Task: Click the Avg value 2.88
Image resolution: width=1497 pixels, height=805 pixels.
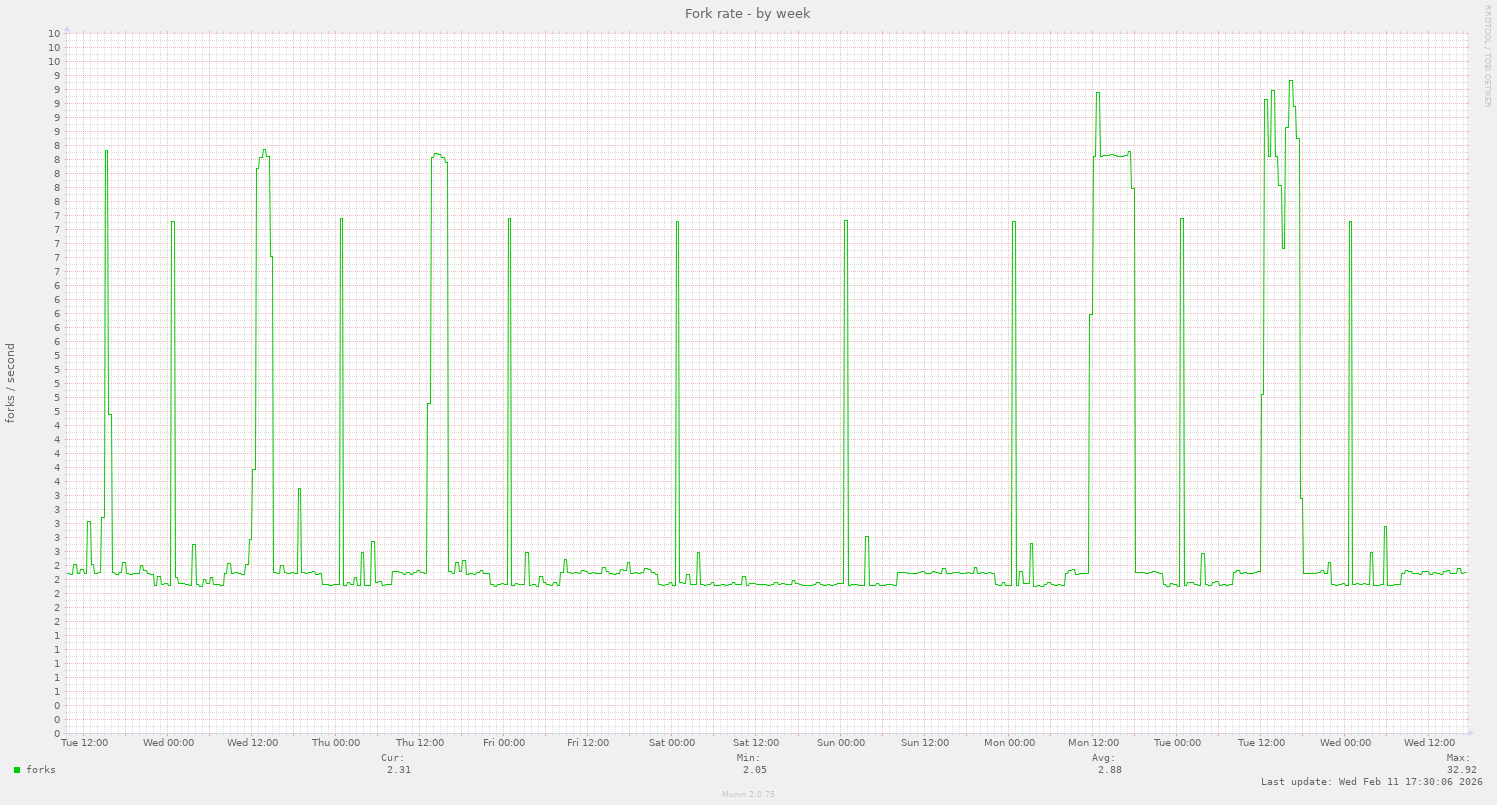Action: click(x=1109, y=770)
